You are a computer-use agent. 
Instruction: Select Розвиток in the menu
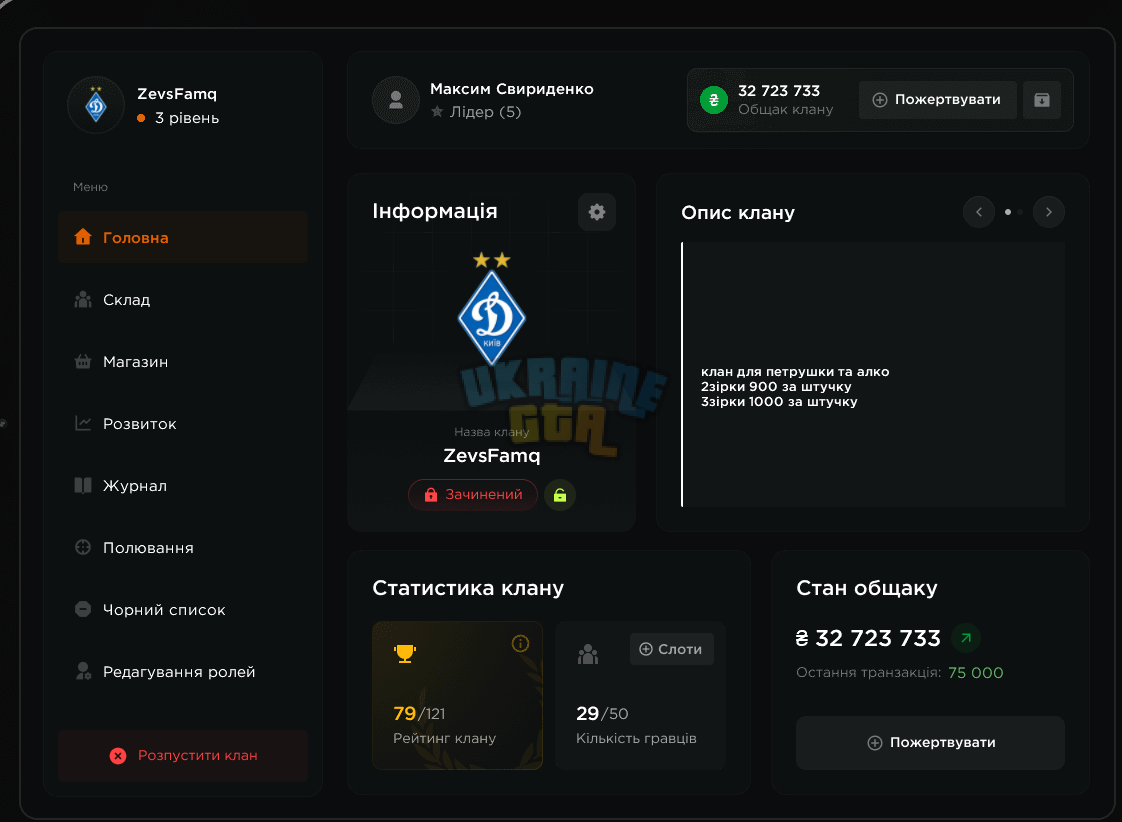coord(183,424)
